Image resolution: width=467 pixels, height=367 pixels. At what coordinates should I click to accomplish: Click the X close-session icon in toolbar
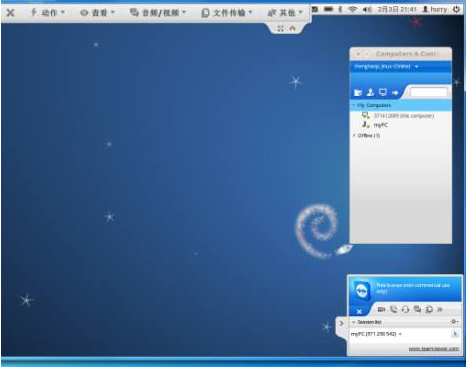(11, 13)
